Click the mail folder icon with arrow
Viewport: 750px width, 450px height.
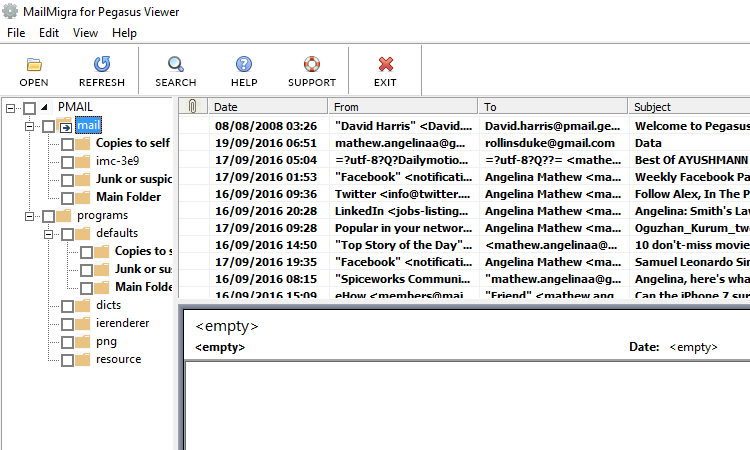coord(64,126)
